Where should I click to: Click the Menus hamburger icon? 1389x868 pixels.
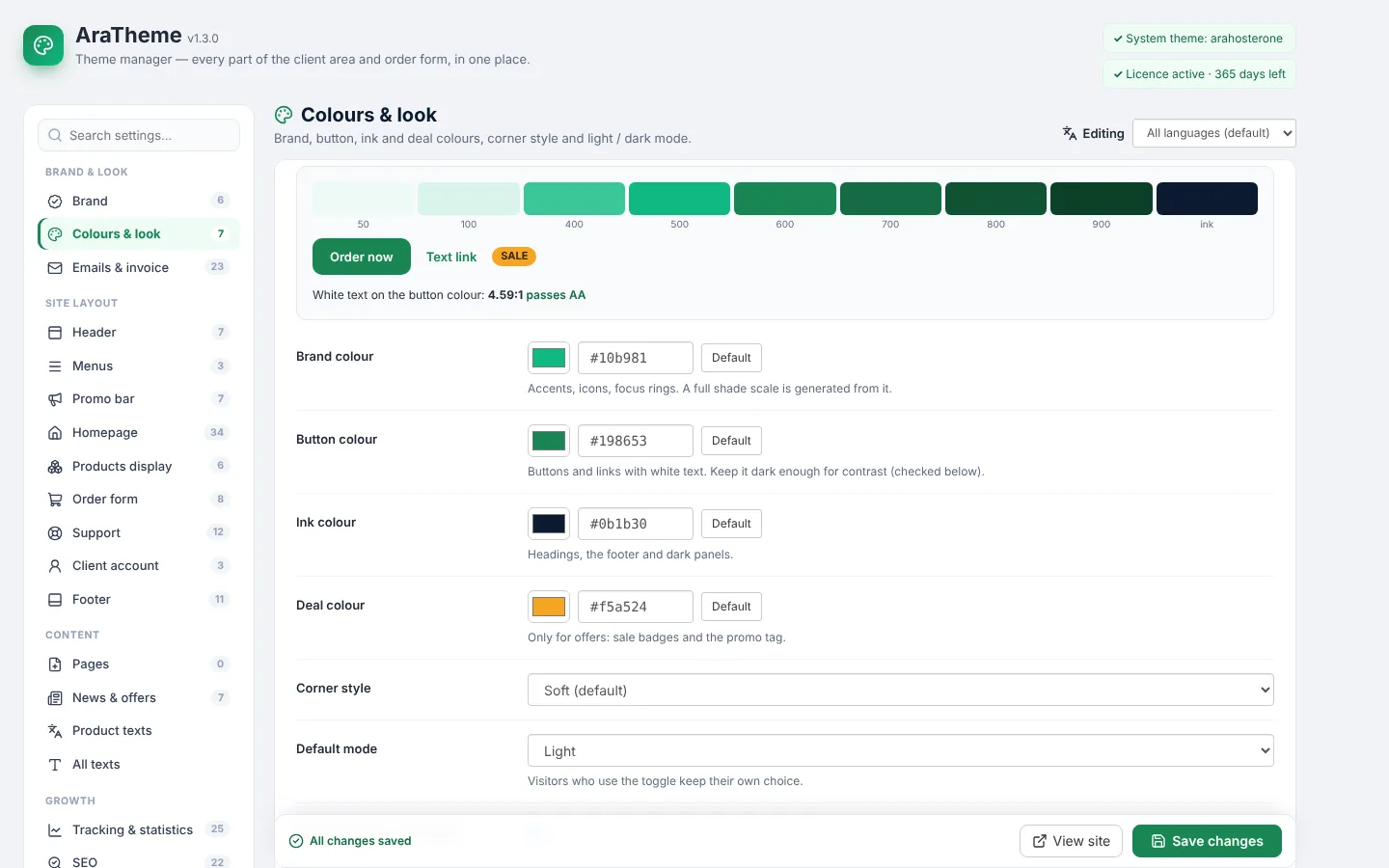pyautogui.click(x=55, y=366)
